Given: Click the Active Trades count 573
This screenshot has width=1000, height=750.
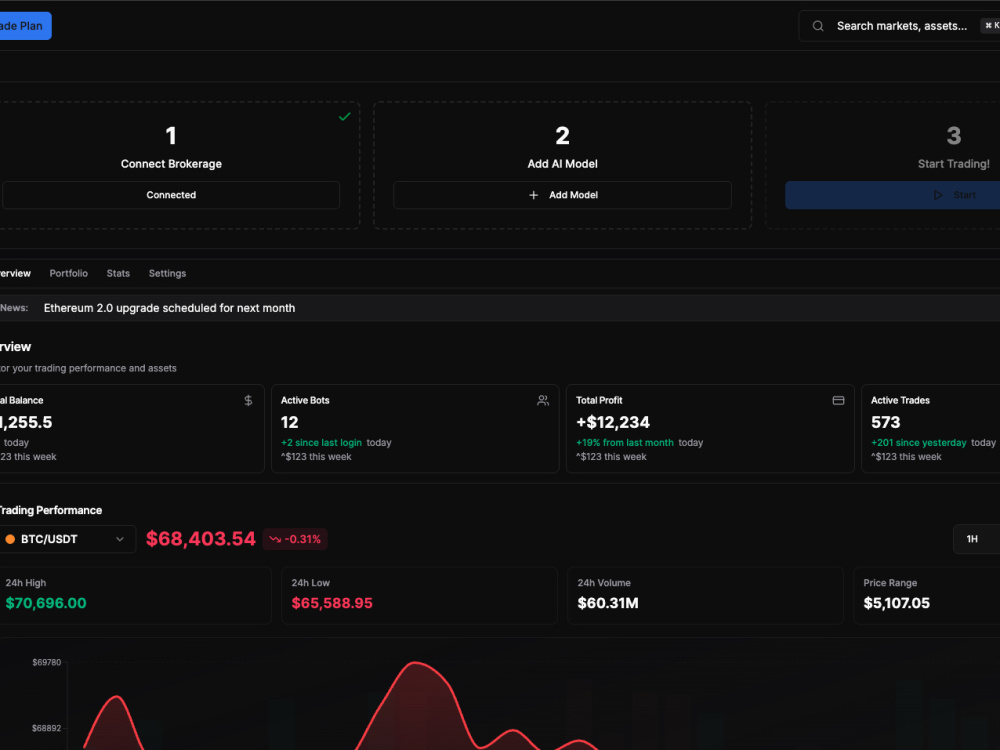Looking at the screenshot, I should pos(886,422).
